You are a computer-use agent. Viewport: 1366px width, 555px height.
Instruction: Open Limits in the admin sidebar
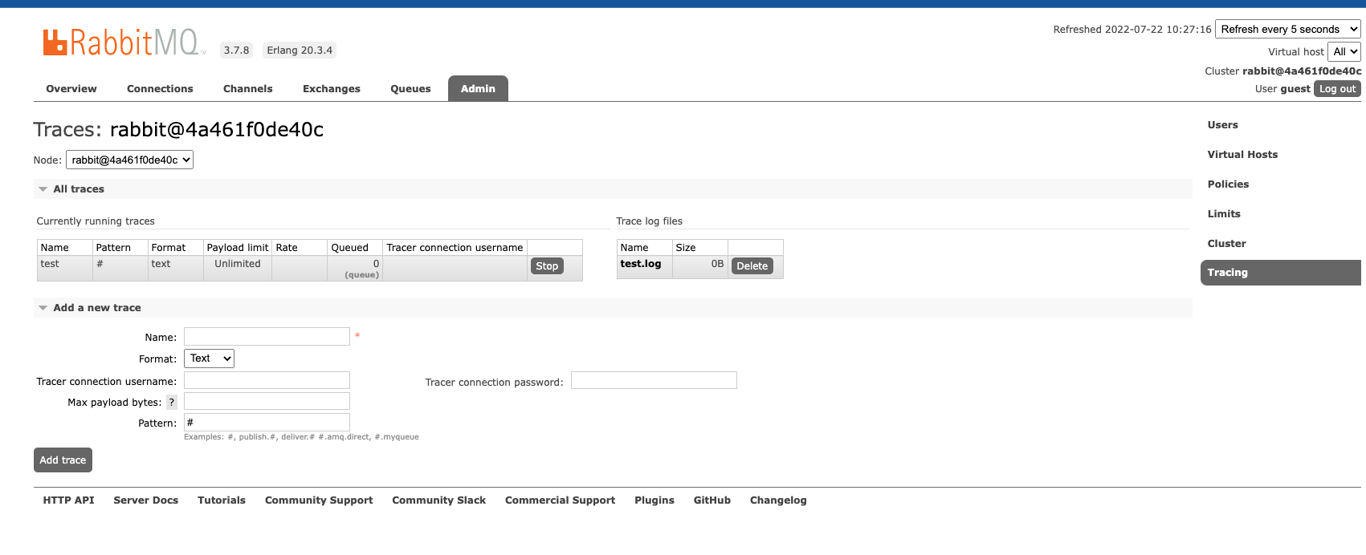[1224, 214]
